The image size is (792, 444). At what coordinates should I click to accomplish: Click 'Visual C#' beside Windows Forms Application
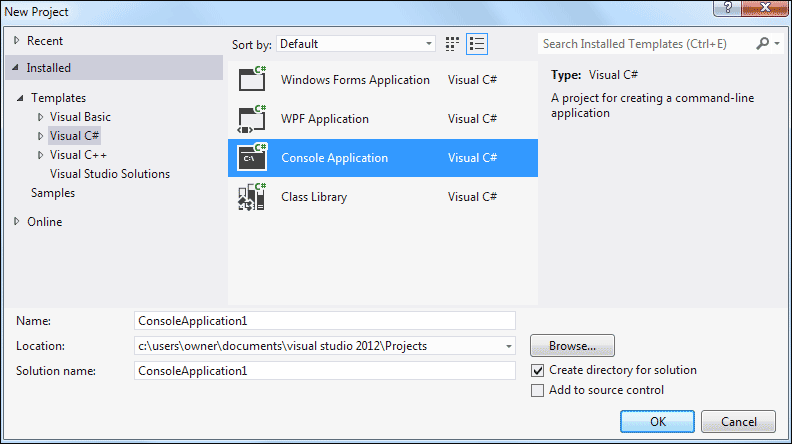click(472, 80)
